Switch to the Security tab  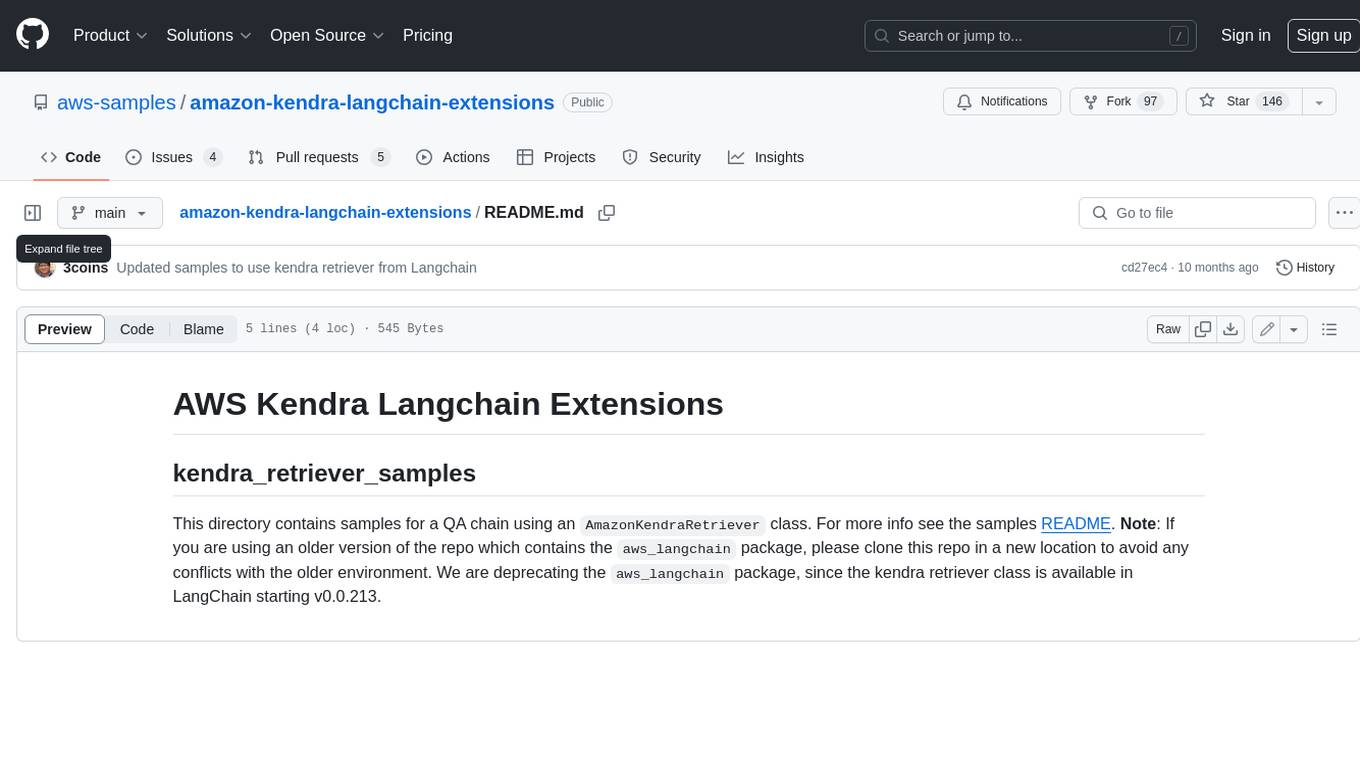661,157
